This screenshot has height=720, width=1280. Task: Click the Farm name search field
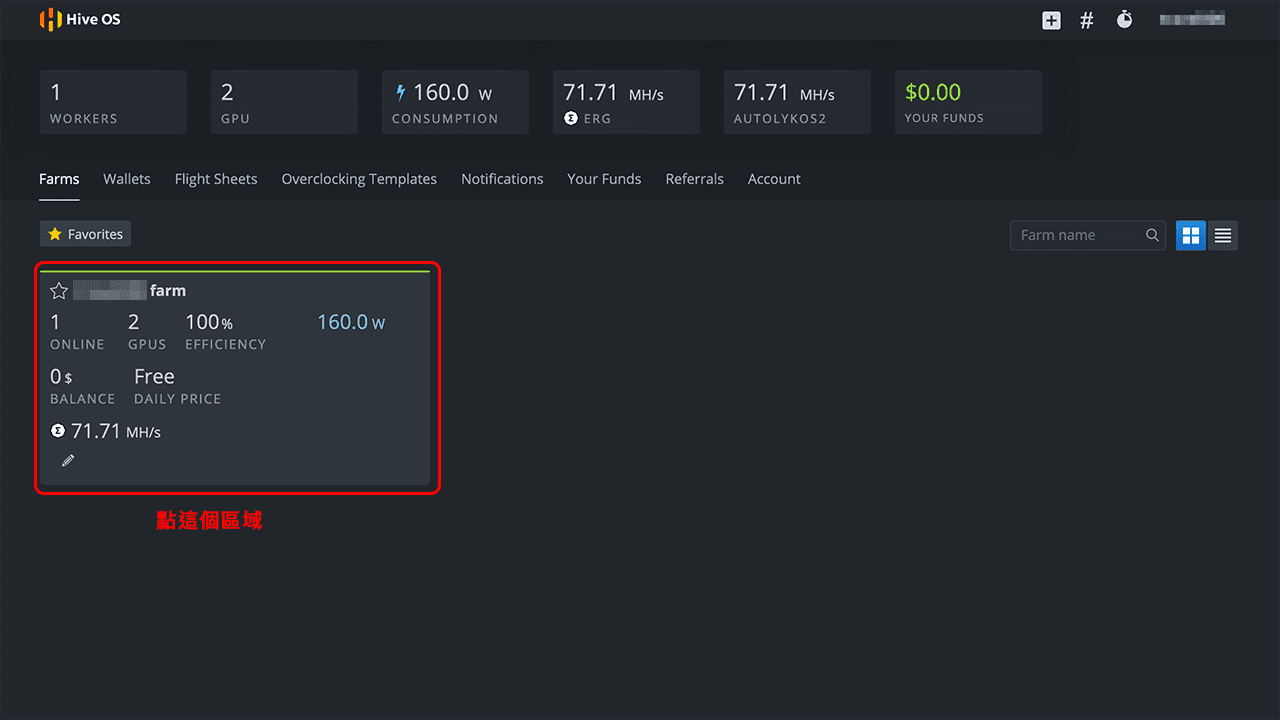[x=1078, y=235]
